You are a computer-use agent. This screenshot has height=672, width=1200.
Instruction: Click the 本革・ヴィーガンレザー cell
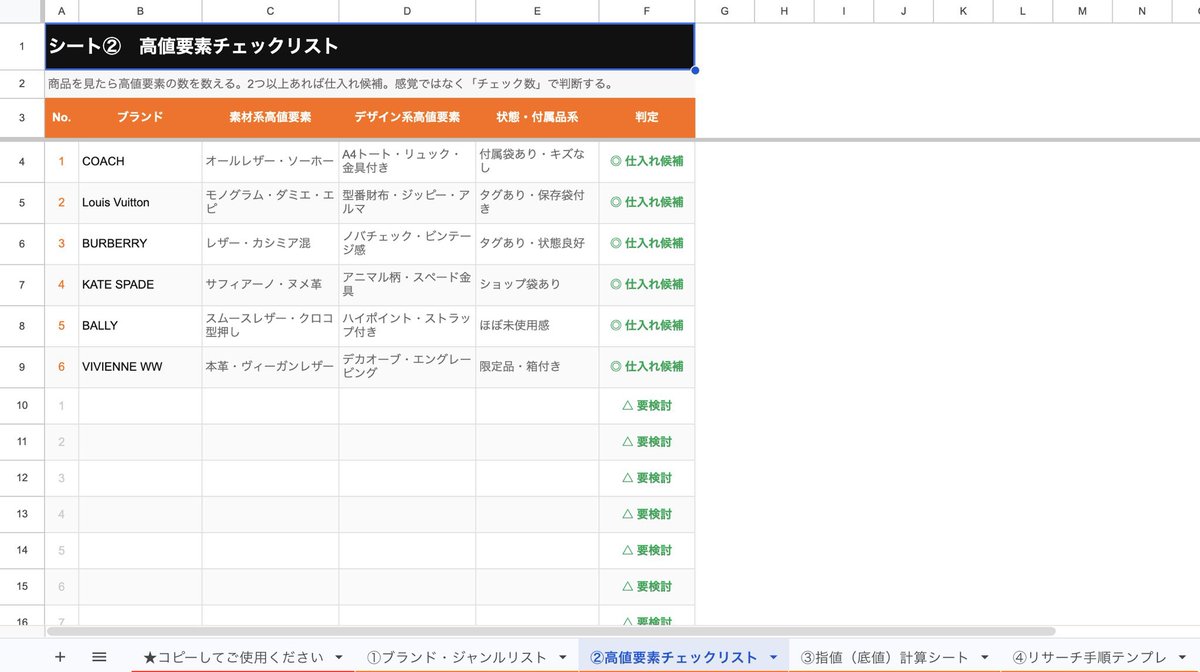[x=270, y=367]
